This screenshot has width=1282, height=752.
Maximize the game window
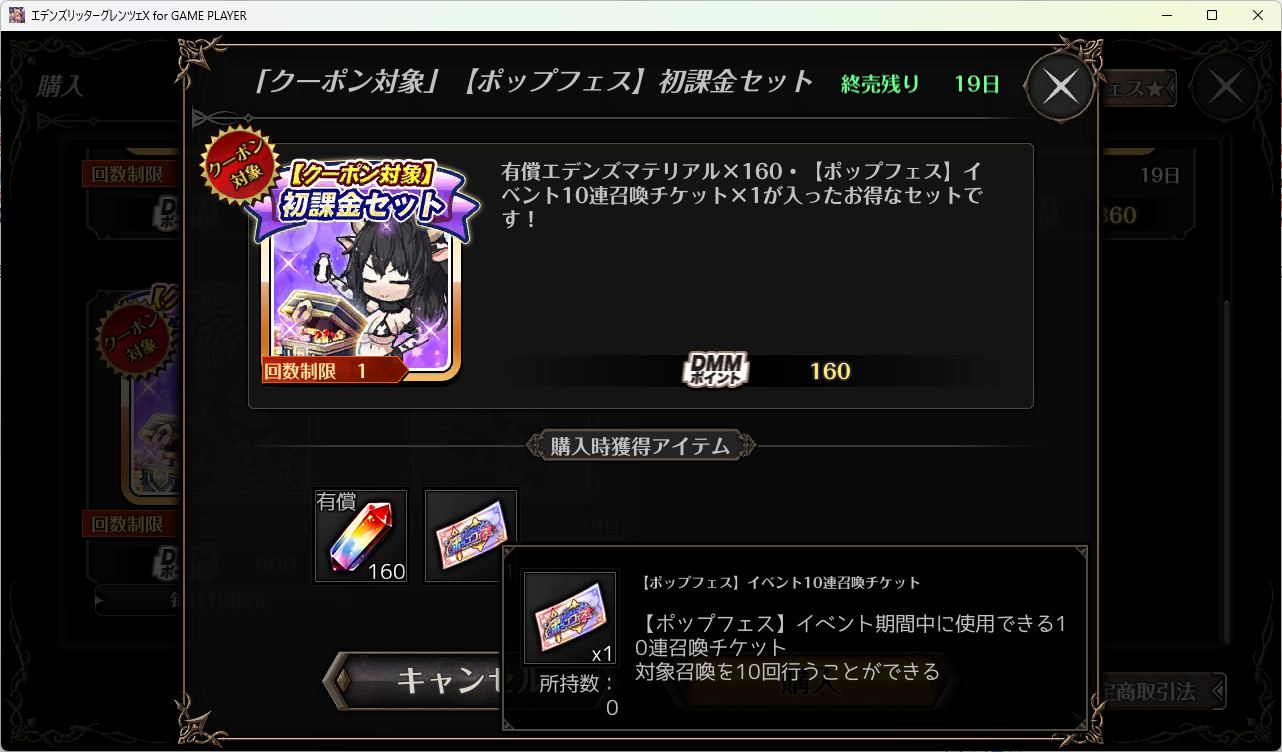click(x=1212, y=15)
